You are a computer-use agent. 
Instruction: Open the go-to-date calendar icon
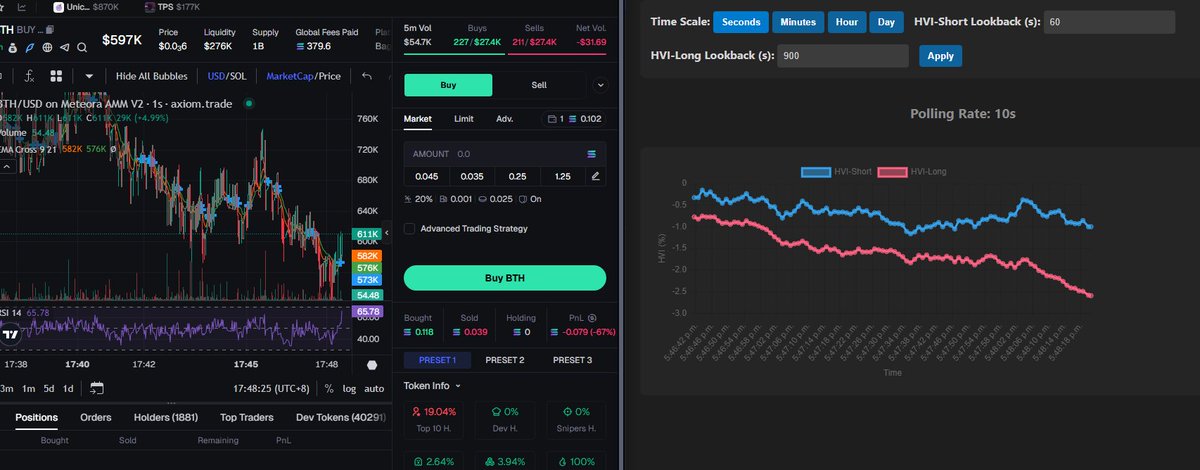click(x=97, y=388)
